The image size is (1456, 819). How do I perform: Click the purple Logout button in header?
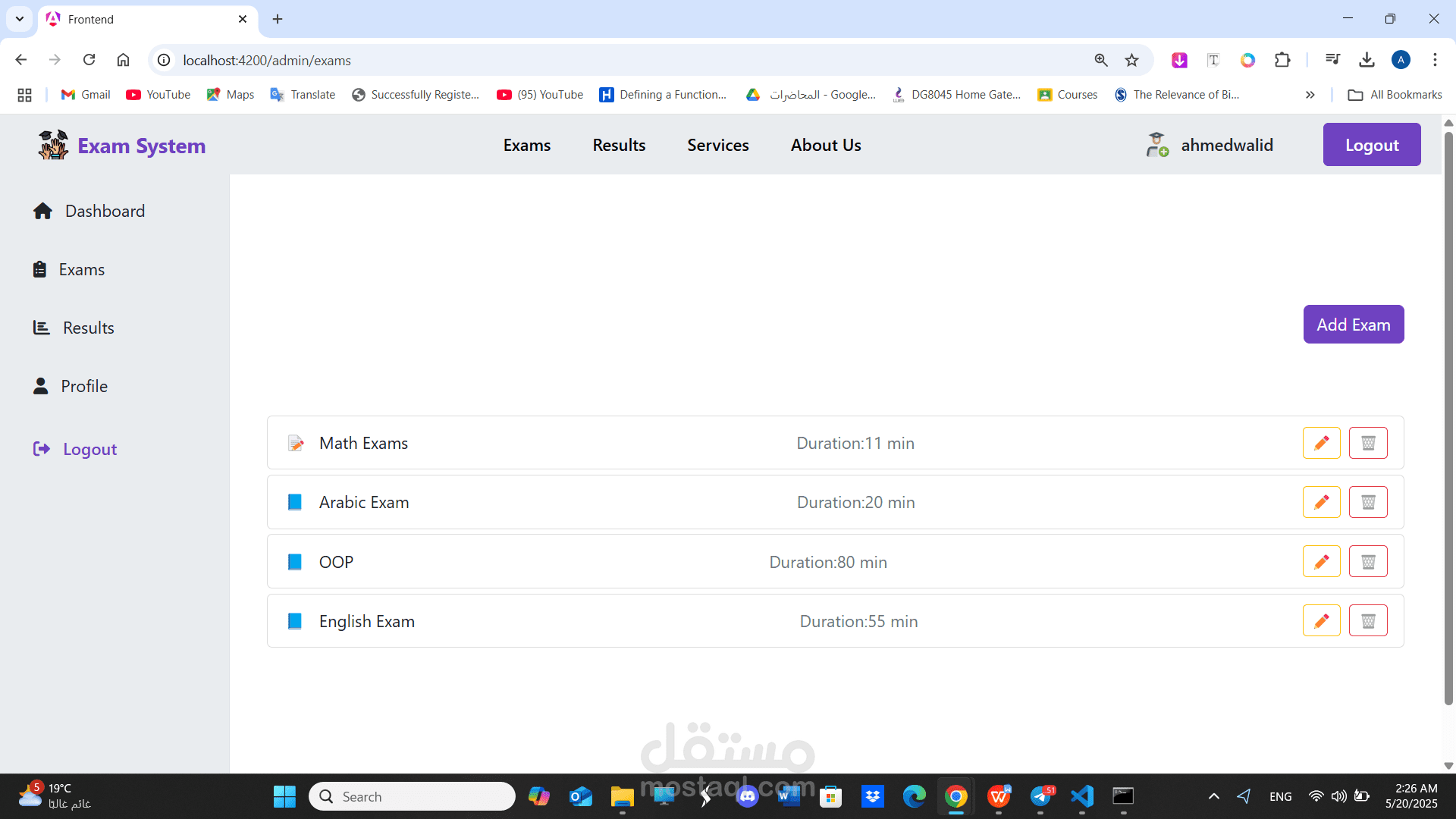click(x=1371, y=145)
